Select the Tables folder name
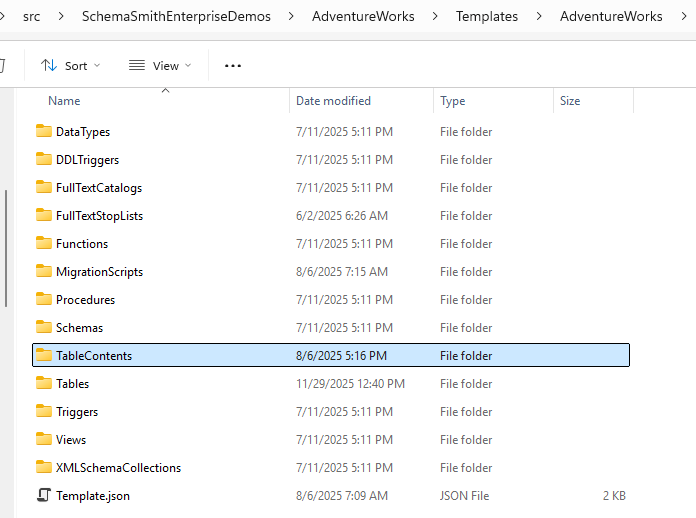The width and height of the screenshot is (696, 518). (72, 384)
